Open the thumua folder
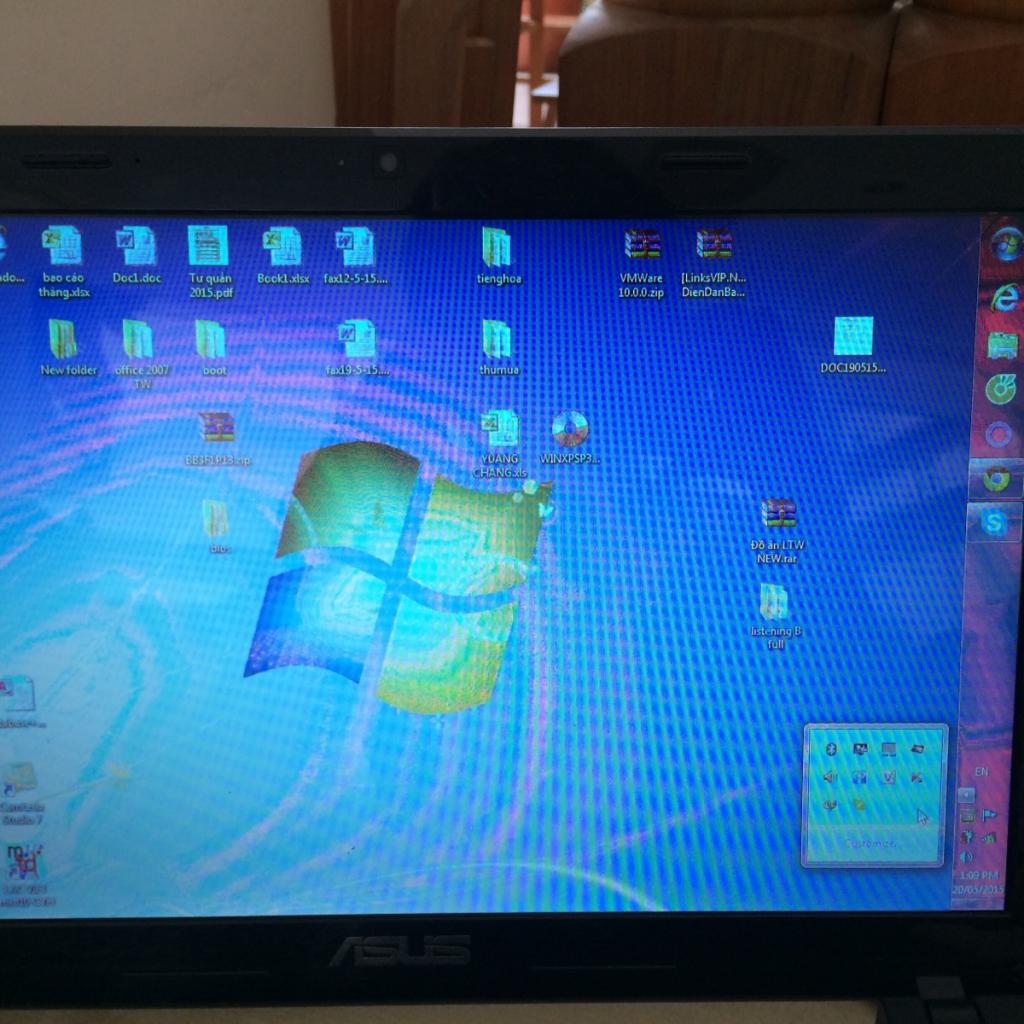The width and height of the screenshot is (1024, 1024). point(498,347)
